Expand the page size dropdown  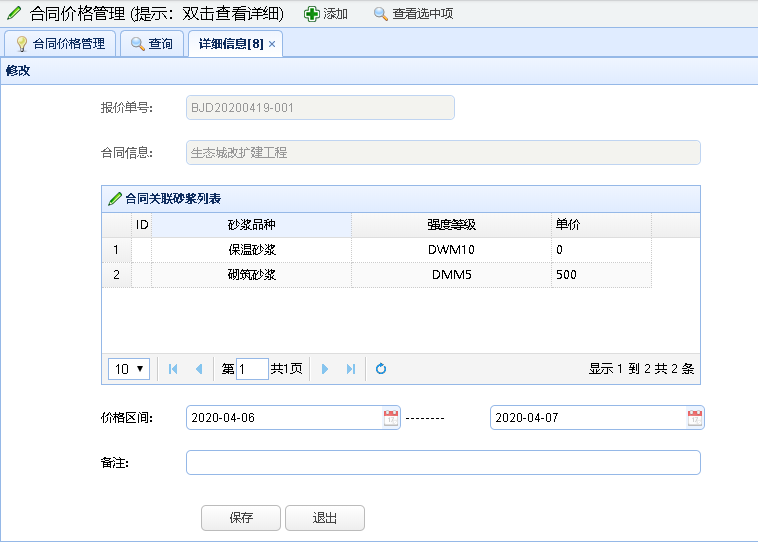point(129,369)
